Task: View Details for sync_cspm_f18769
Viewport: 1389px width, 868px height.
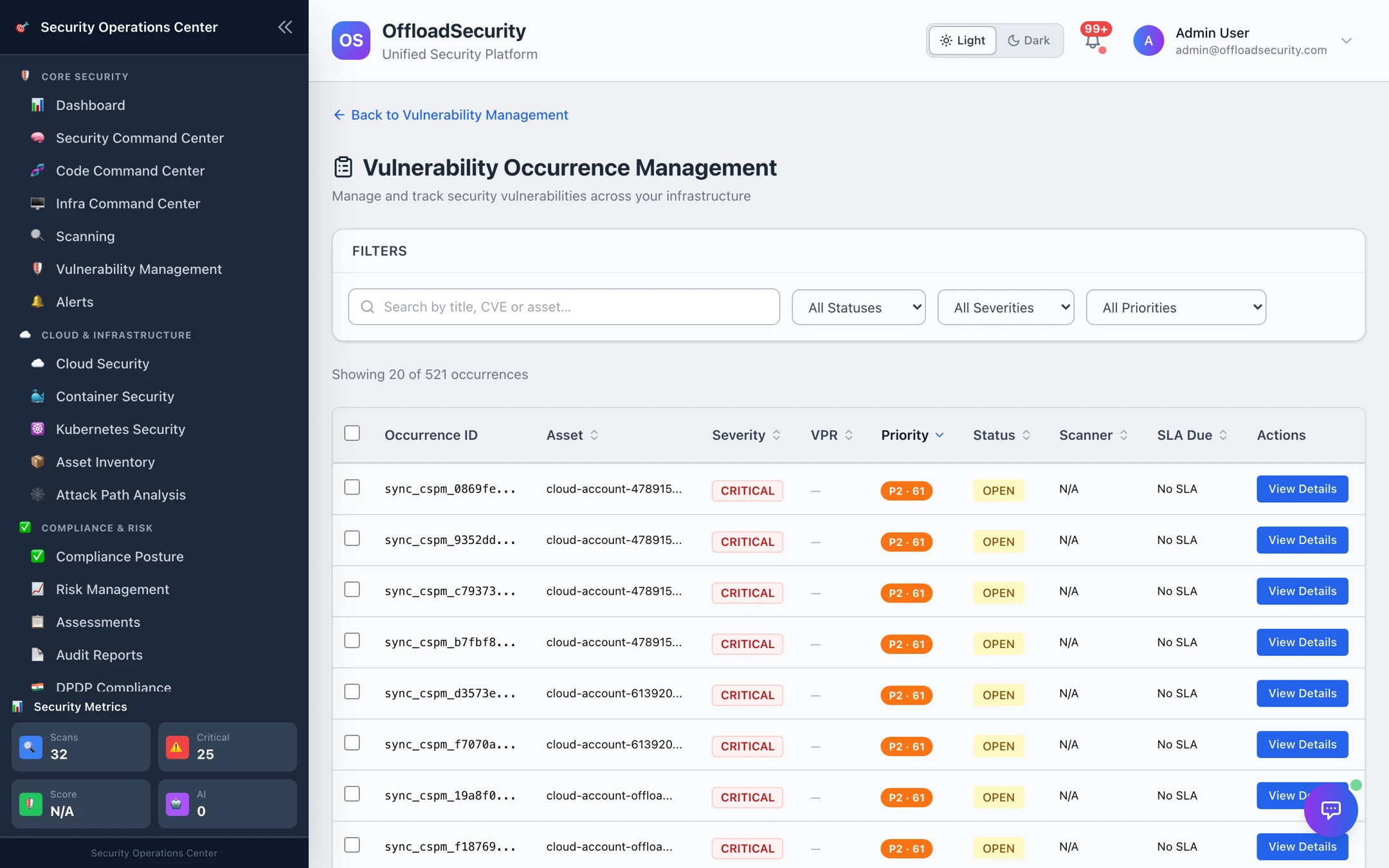Action: click(1302, 847)
